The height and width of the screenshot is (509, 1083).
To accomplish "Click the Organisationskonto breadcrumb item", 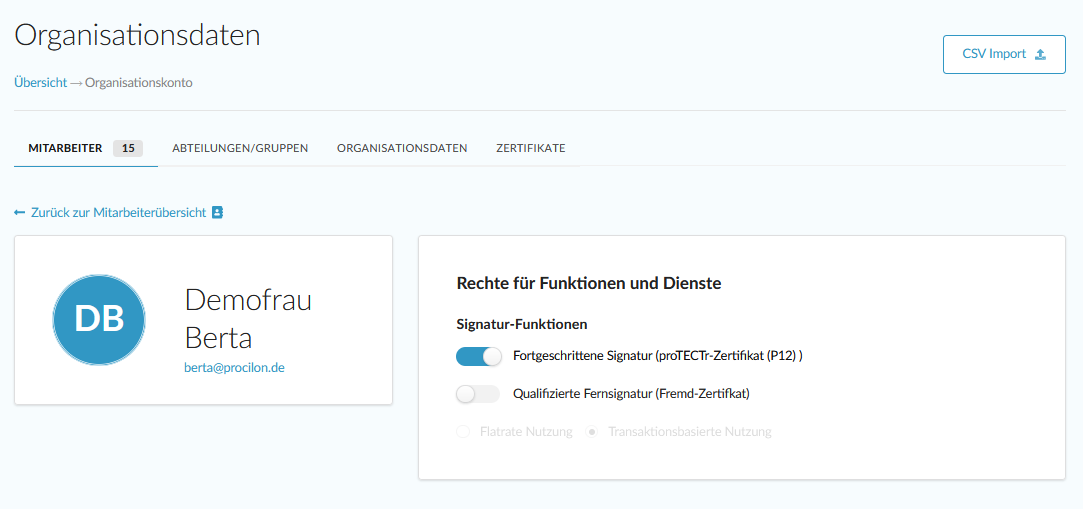I will point(139,83).
